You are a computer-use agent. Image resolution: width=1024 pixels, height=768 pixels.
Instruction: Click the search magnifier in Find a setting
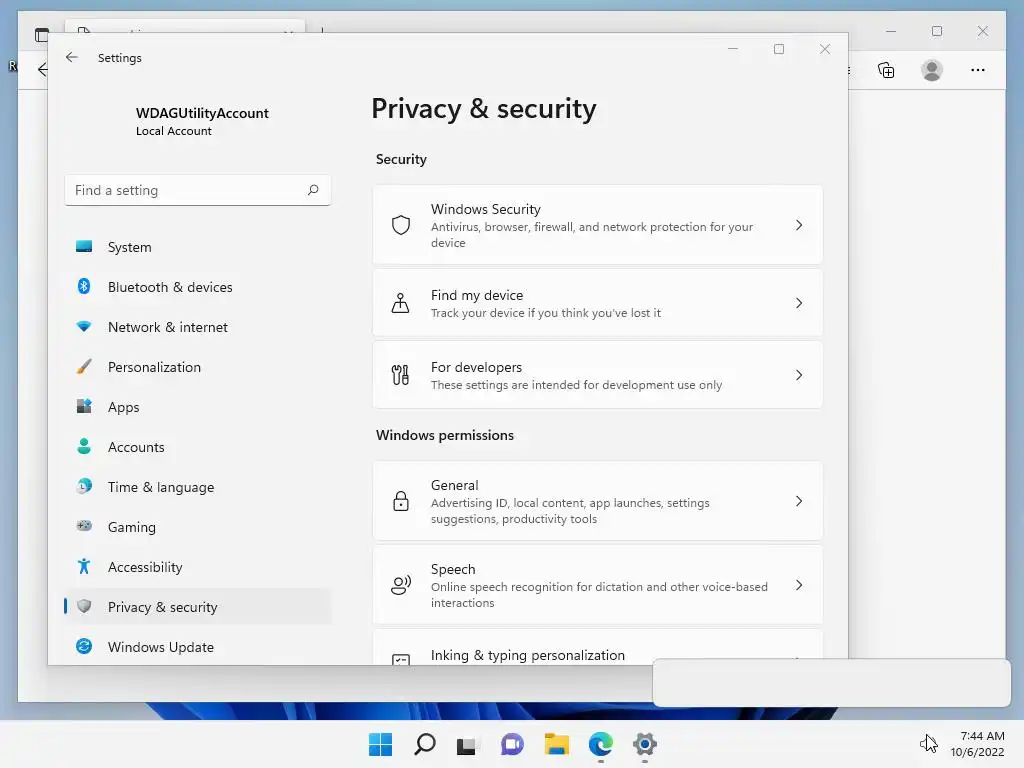point(313,190)
